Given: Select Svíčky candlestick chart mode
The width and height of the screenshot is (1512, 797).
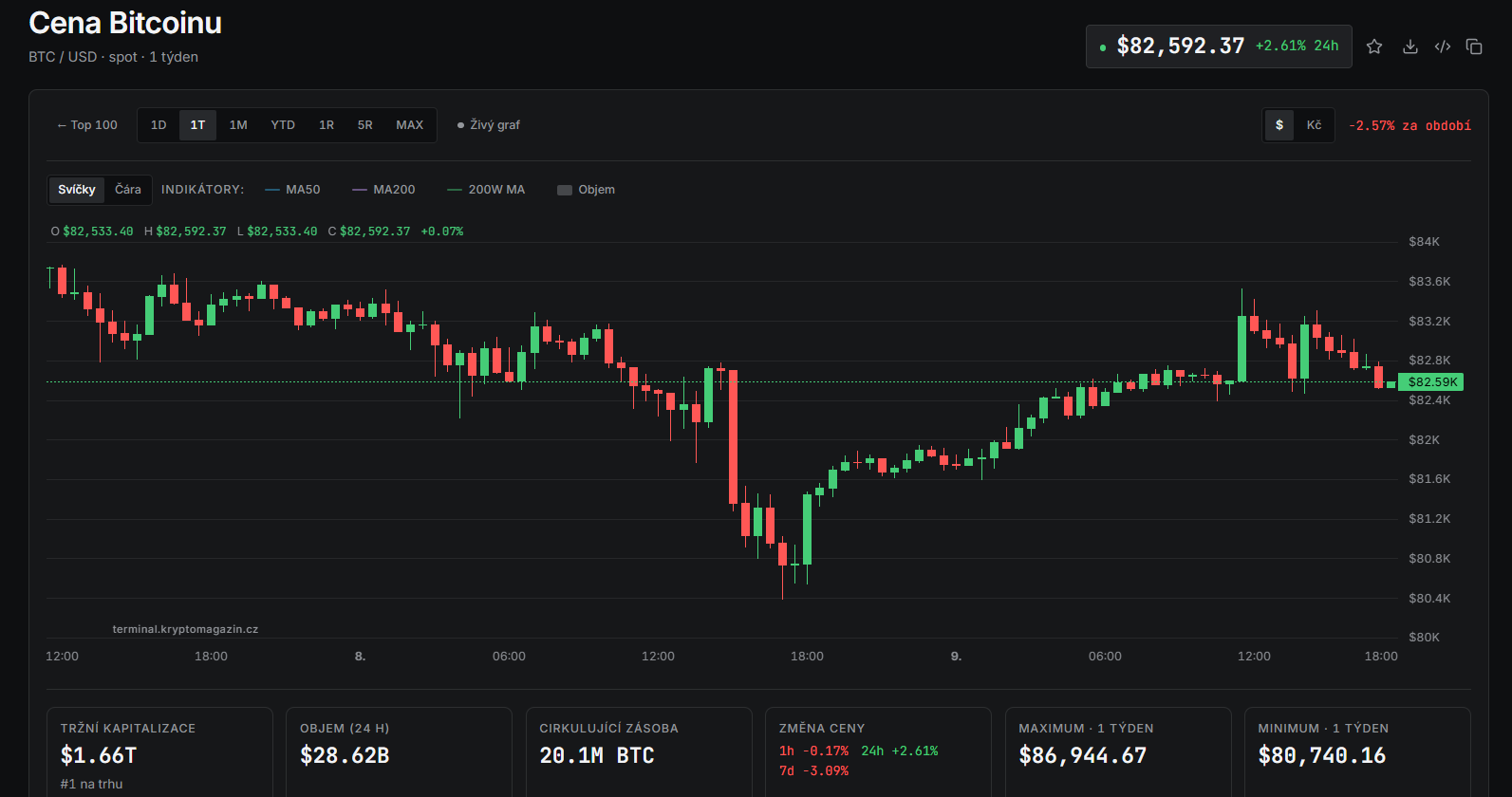Looking at the screenshot, I should coord(77,190).
